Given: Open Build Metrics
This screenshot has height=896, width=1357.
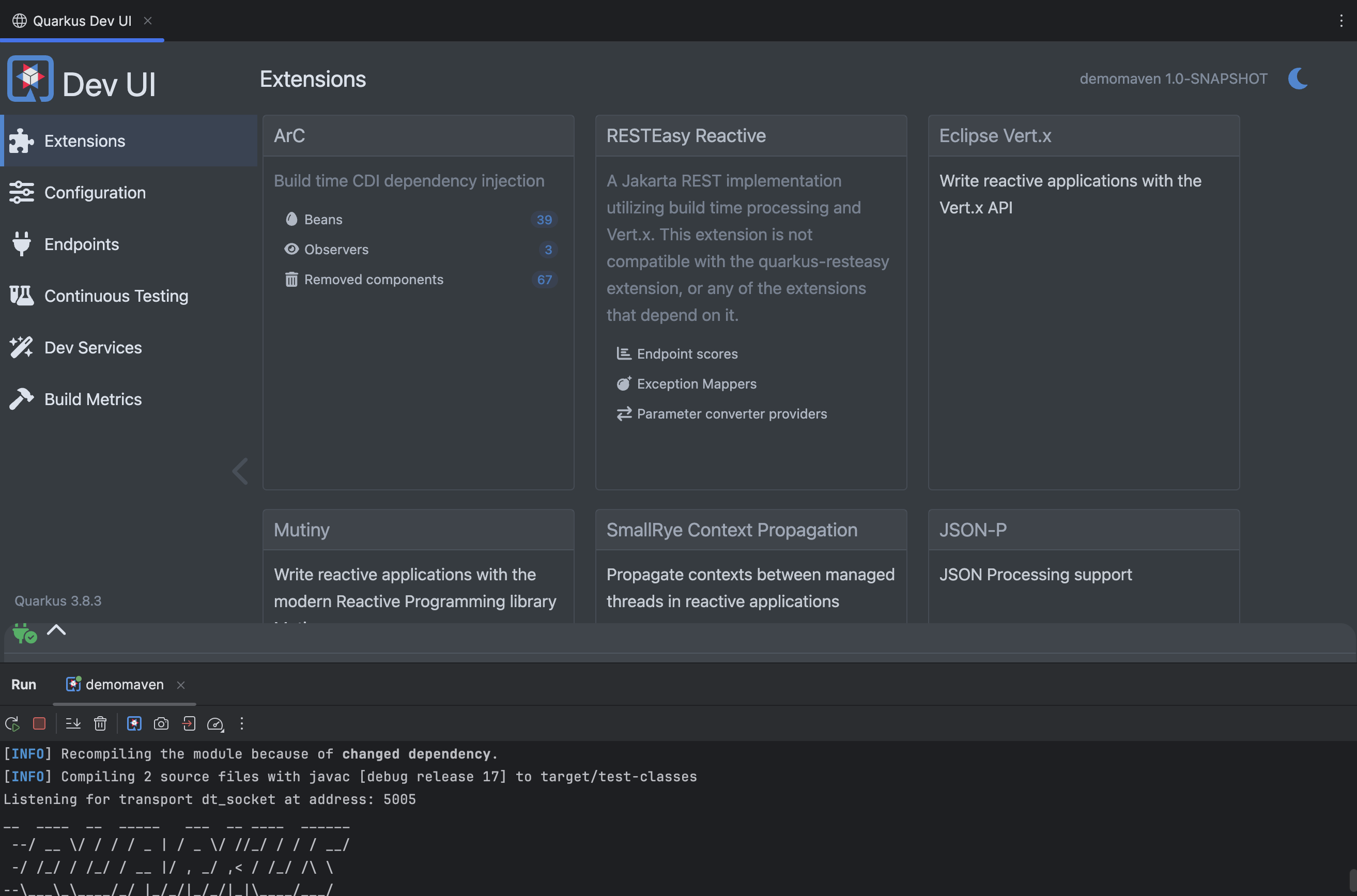Looking at the screenshot, I should (92, 399).
